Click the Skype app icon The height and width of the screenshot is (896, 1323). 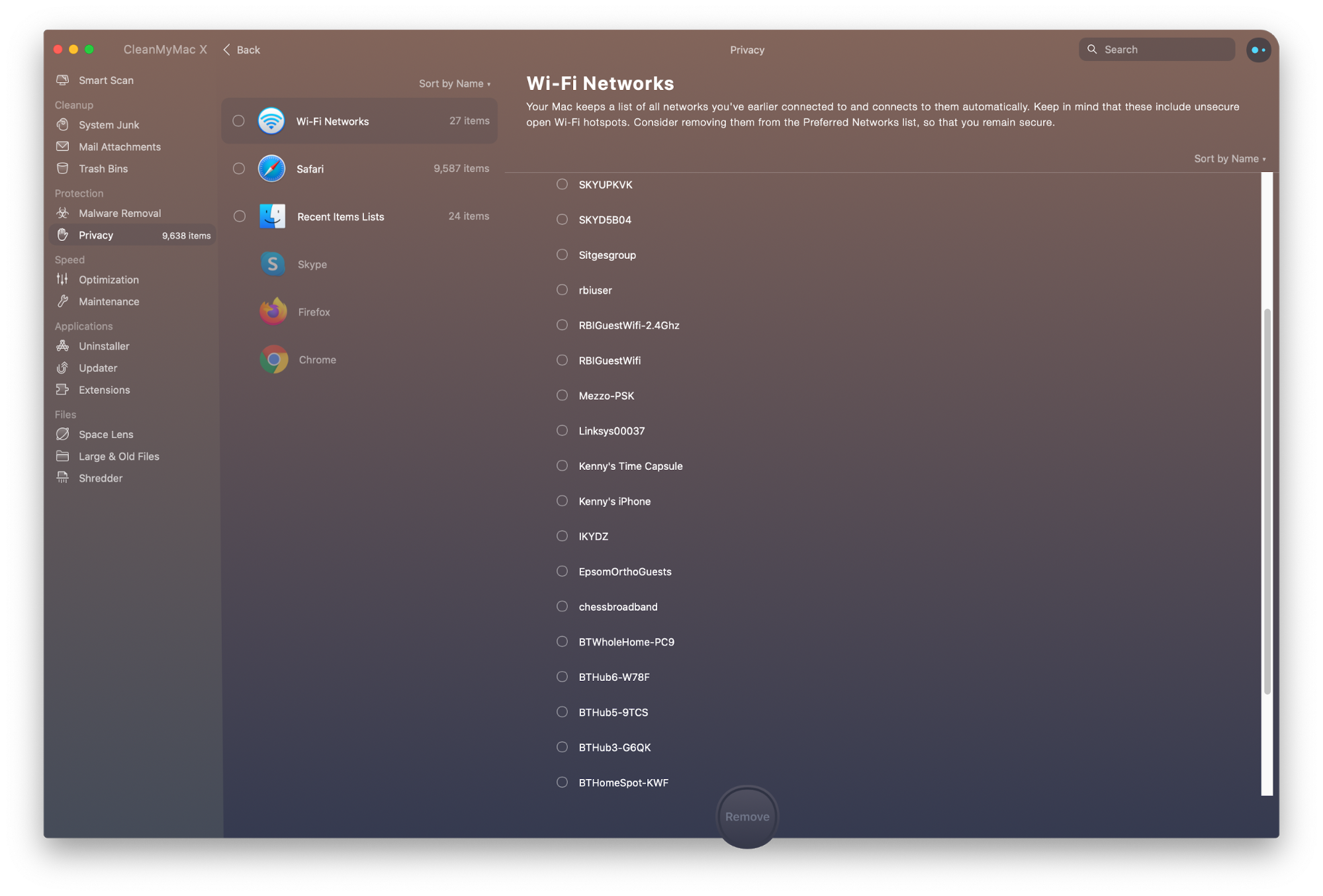click(x=273, y=264)
